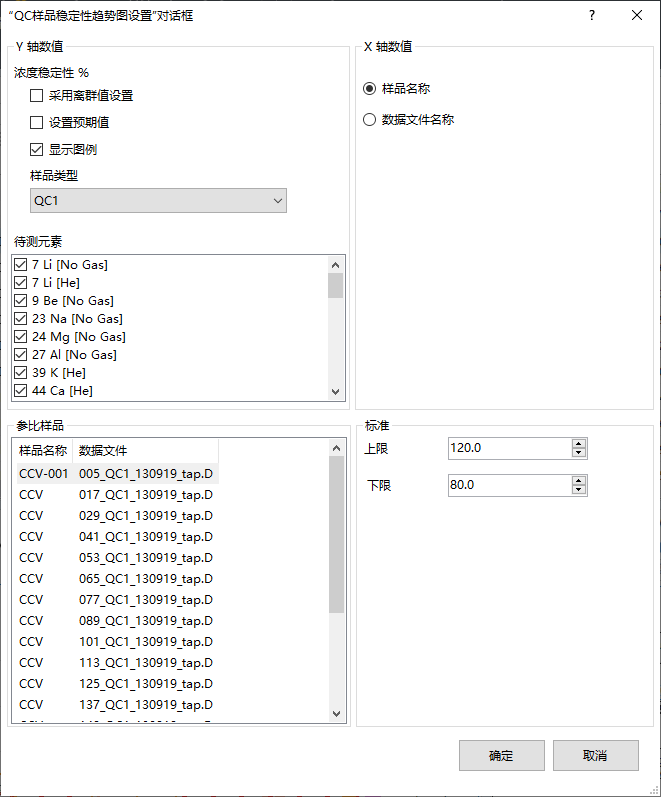Click the reference sample list scroll-down arrow
The height and width of the screenshot is (797, 661).
(336, 714)
